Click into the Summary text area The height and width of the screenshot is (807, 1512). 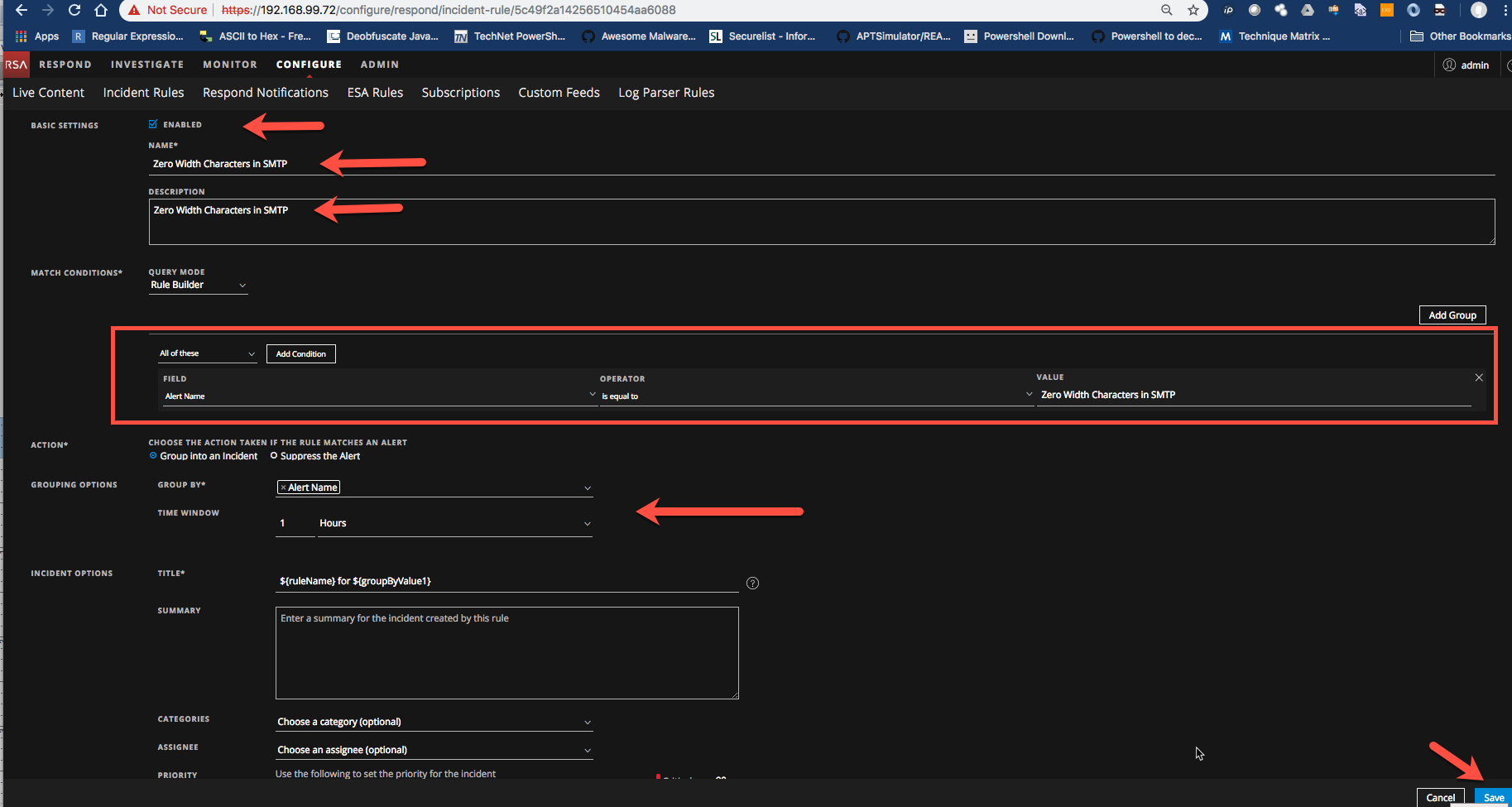(x=506, y=653)
